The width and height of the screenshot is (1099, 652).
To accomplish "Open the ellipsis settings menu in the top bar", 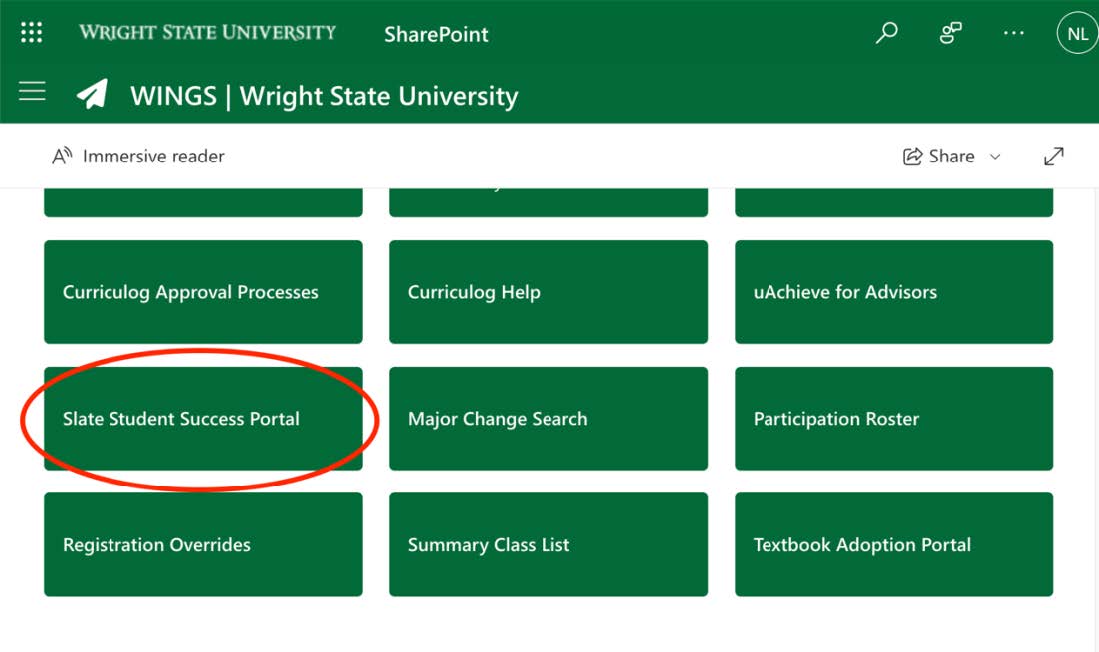I will (1013, 33).
